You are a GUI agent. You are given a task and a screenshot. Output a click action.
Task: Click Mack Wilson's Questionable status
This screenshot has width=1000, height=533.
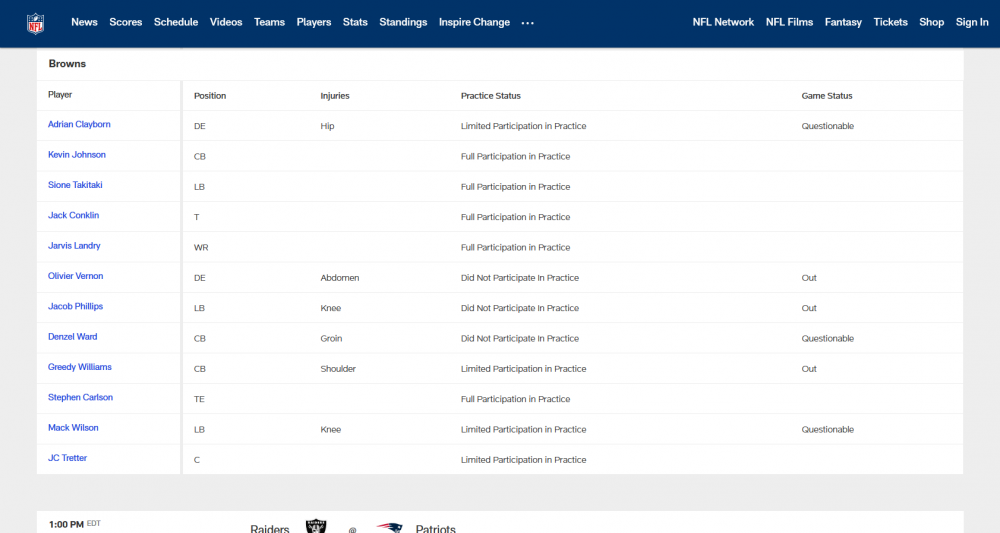pos(828,430)
